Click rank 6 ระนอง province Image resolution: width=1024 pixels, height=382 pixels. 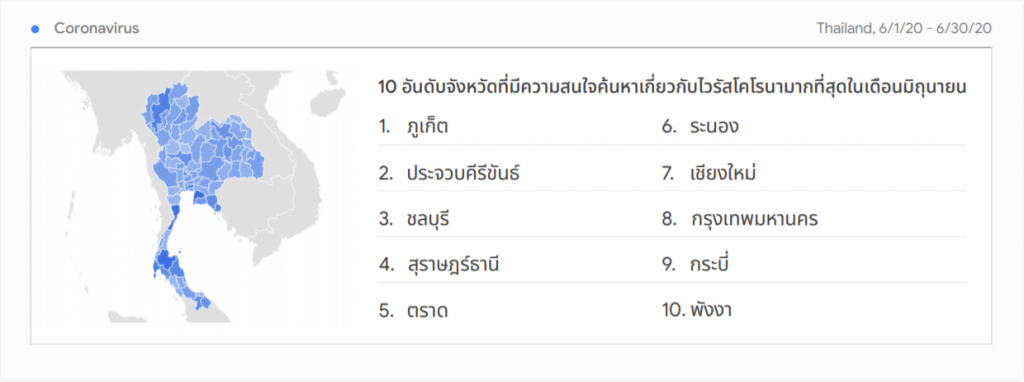[699, 127]
